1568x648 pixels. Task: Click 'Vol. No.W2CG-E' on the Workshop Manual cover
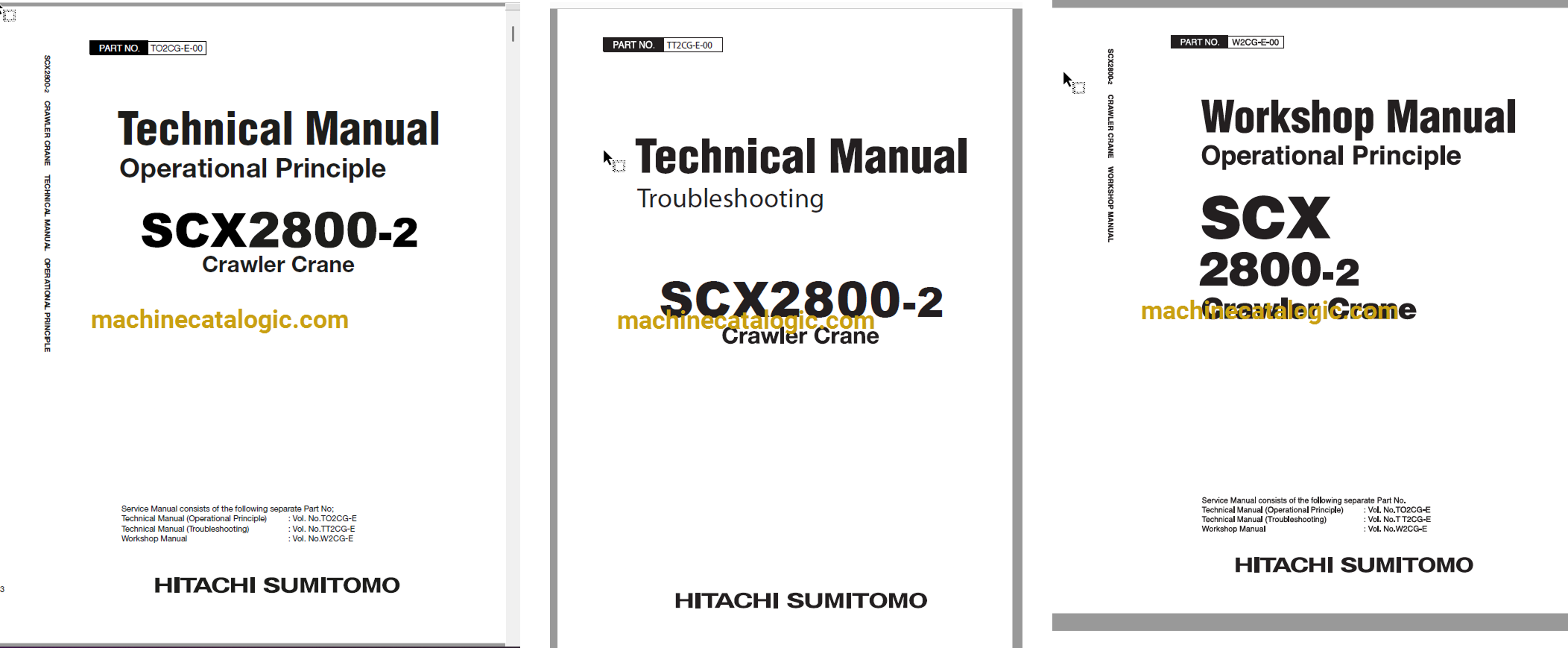tap(1397, 529)
